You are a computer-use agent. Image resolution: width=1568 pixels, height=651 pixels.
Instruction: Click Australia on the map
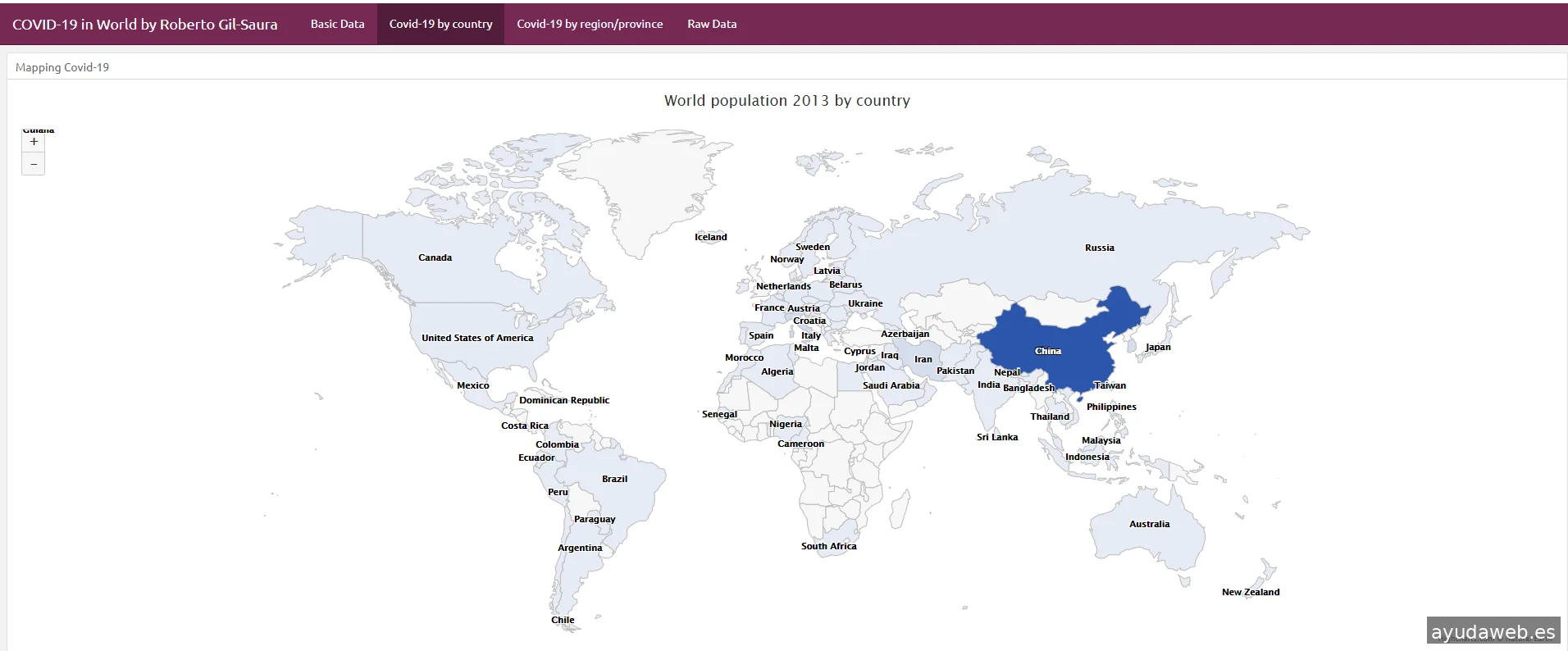[x=1149, y=524]
